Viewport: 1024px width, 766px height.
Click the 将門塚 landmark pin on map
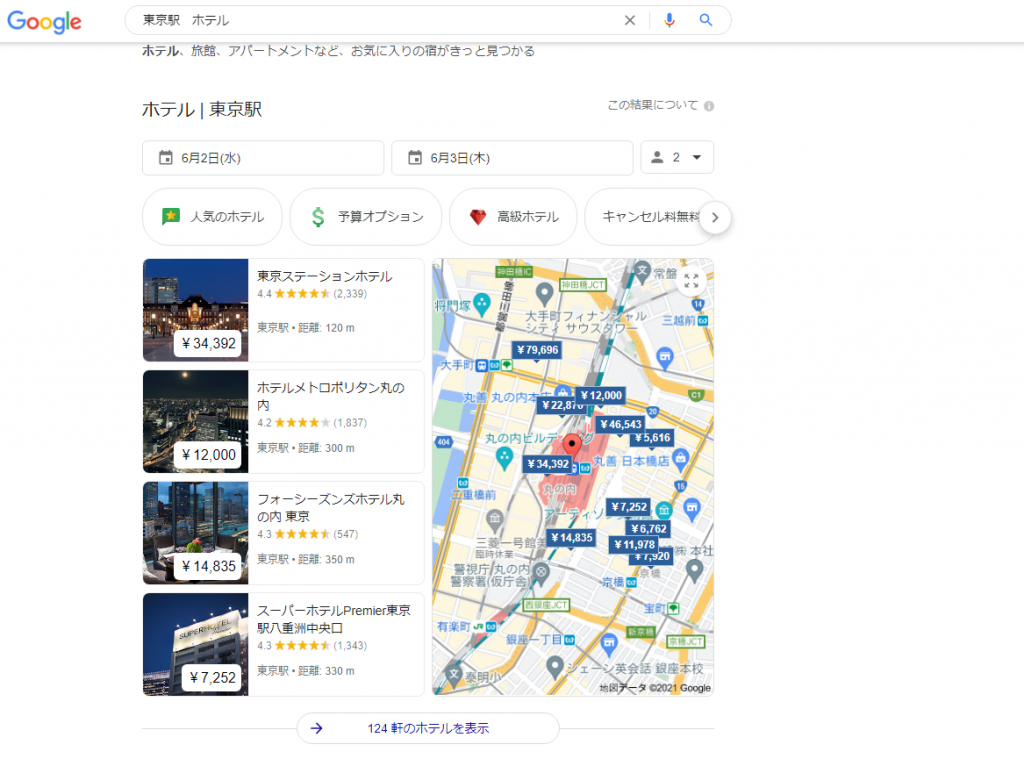(x=482, y=304)
